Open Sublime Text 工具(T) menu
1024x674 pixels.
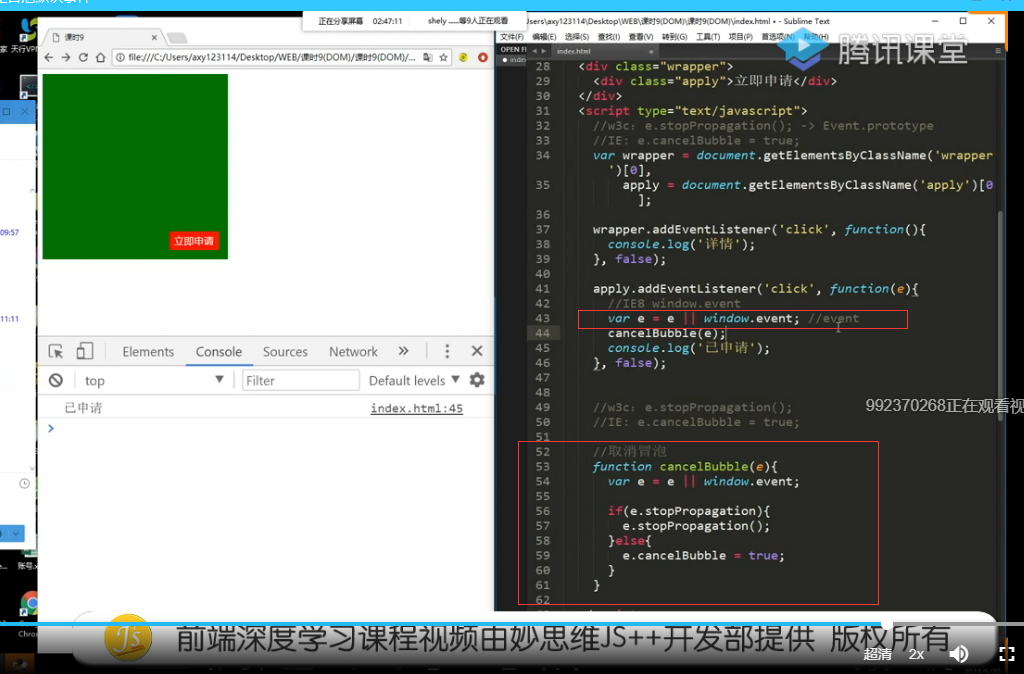click(708, 37)
